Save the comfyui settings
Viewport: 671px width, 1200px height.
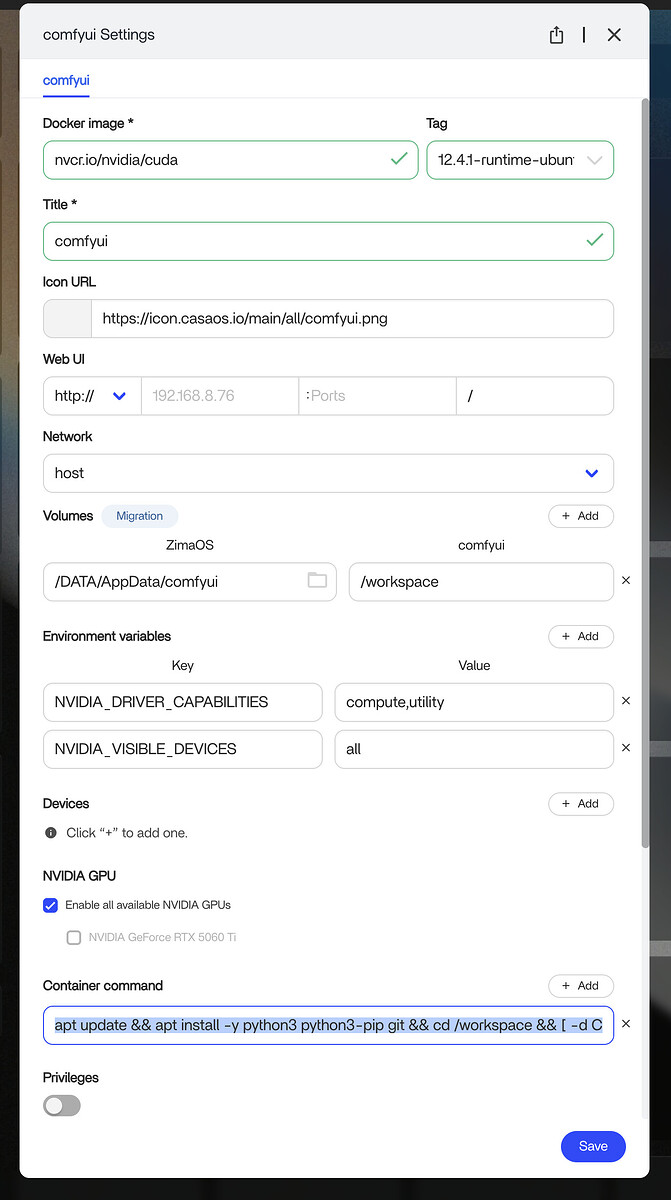pyautogui.click(x=593, y=1146)
